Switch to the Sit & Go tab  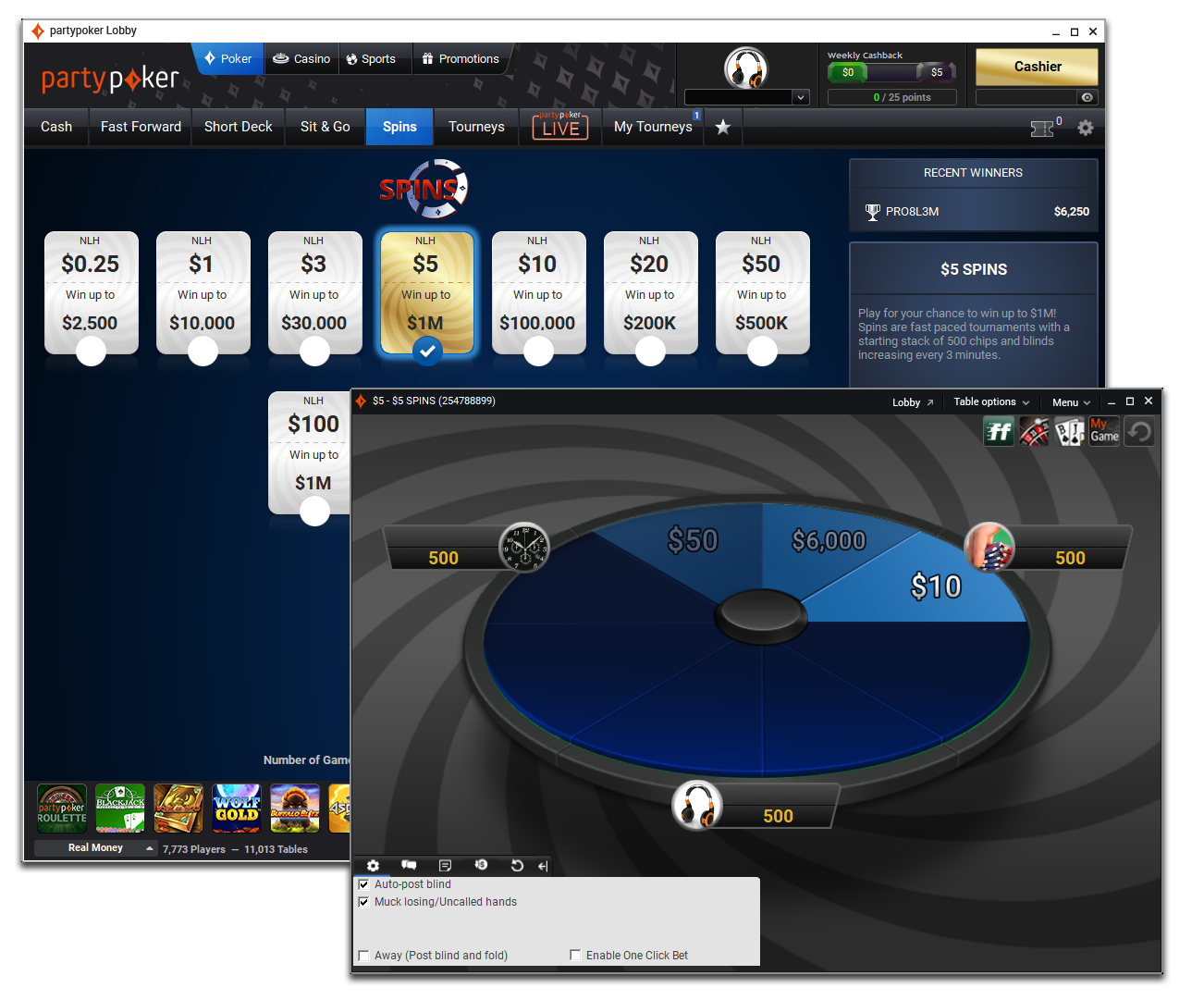point(325,127)
